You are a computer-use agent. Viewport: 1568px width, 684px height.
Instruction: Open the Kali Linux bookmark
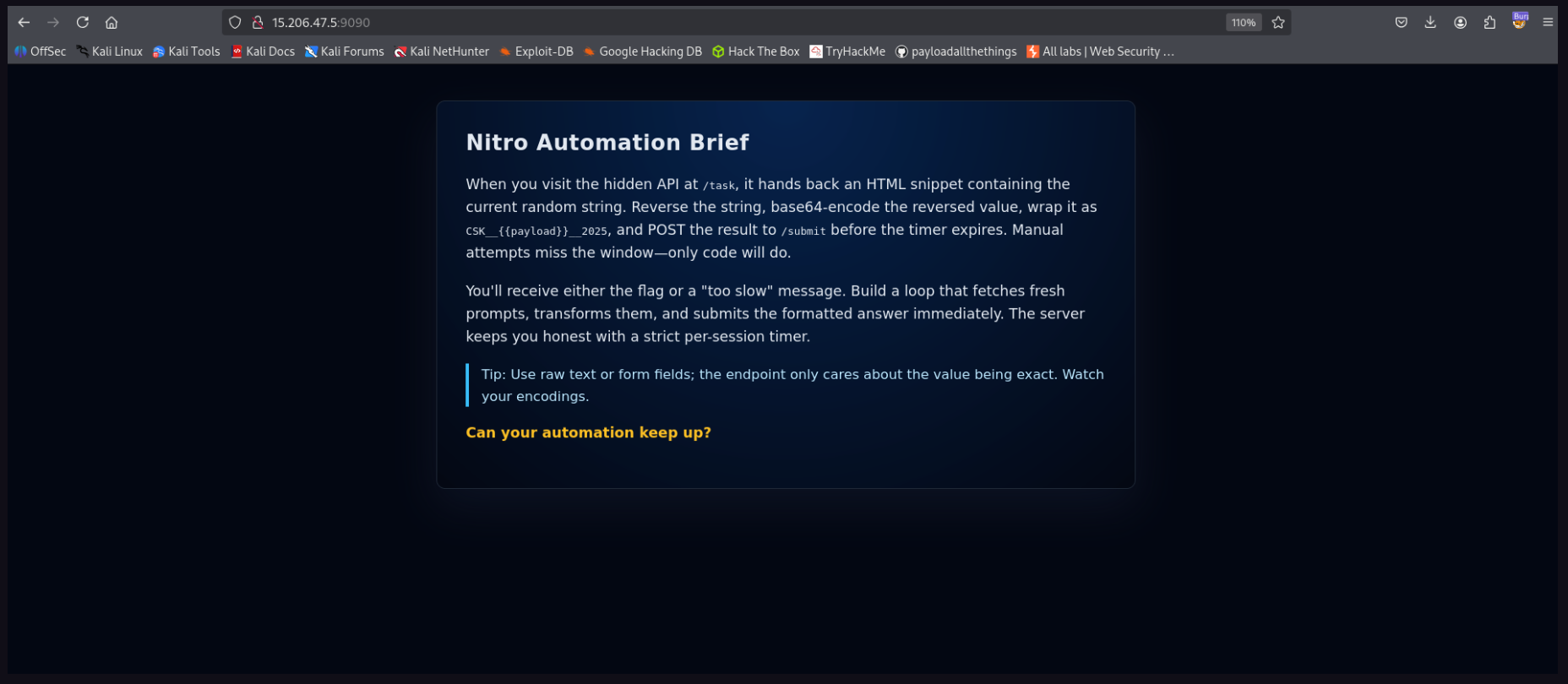tap(109, 52)
